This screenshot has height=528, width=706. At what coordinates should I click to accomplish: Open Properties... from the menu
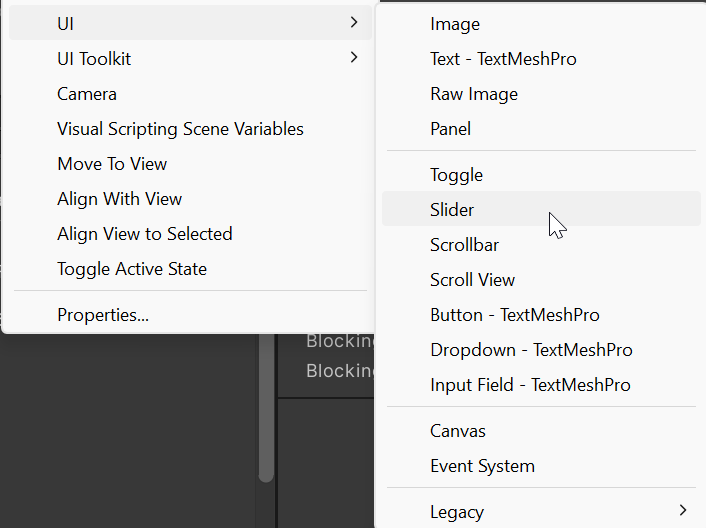(190, 315)
